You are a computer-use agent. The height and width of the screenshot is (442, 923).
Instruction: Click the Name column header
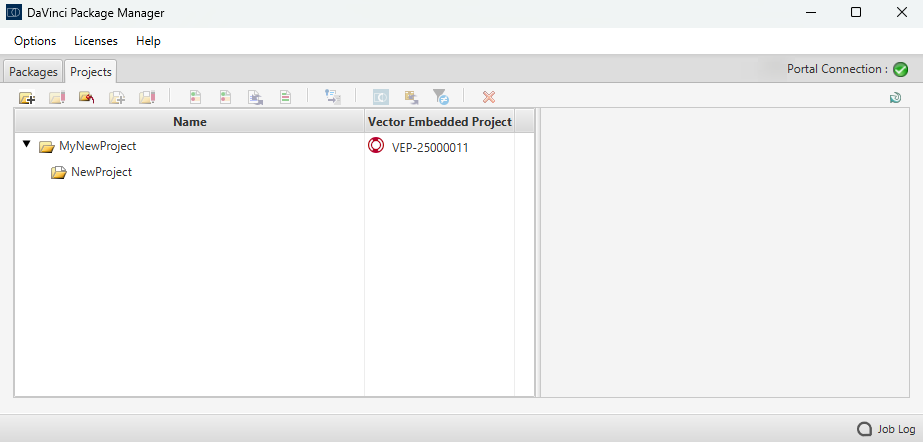click(190, 122)
